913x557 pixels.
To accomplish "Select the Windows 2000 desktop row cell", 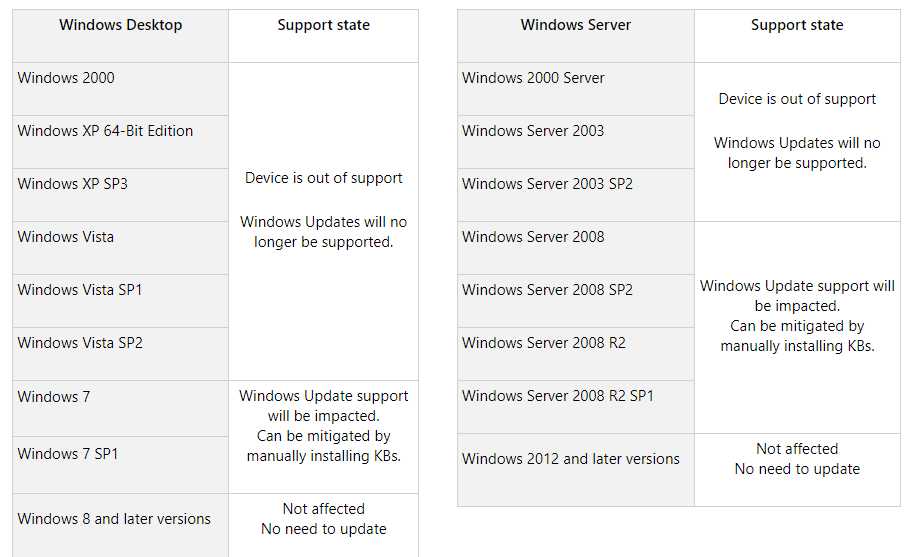I will (x=66, y=78).
